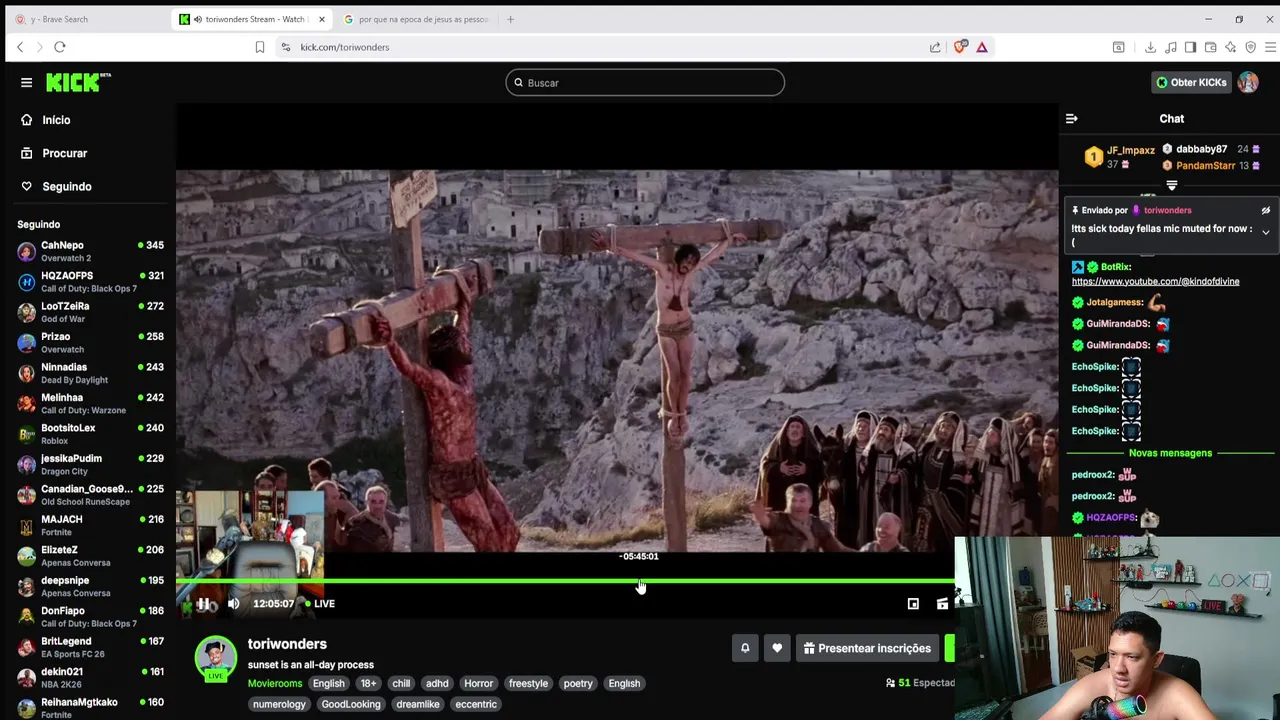Click the Brave VPN shield icon
The height and width of the screenshot is (720, 1280).
[x=1250, y=47]
